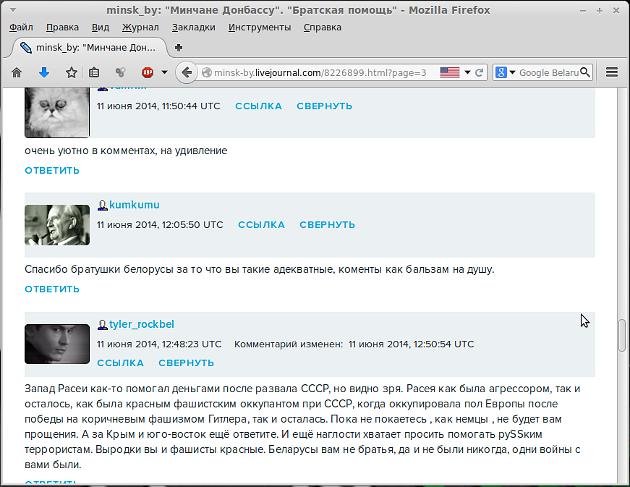
Task: Click the search magnifier icon
Action: 584,72
